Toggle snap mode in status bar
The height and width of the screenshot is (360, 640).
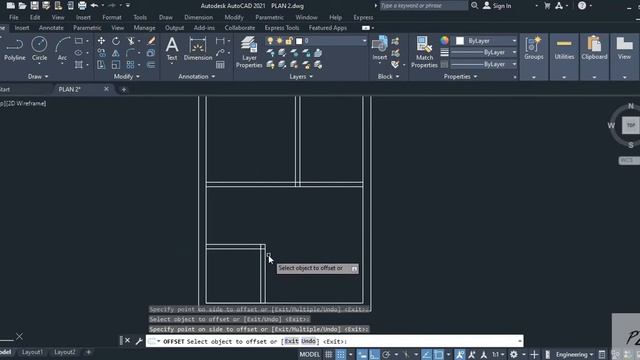pyautogui.click(x=341, y=354)
